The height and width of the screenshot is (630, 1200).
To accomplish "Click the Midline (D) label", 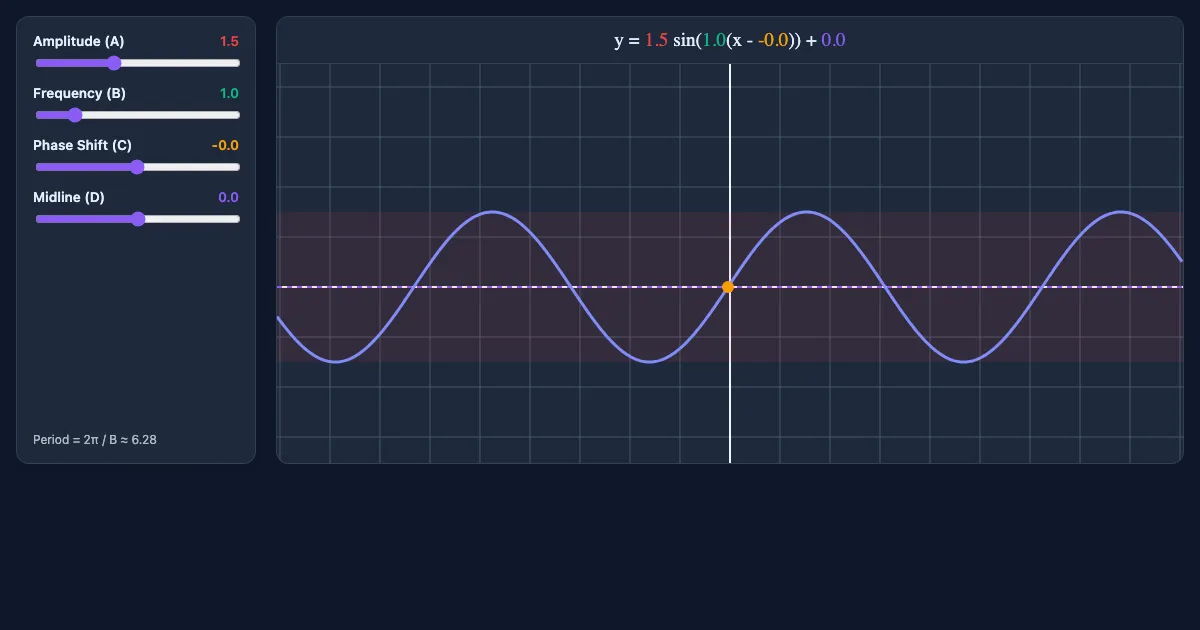I will point(69,197).
